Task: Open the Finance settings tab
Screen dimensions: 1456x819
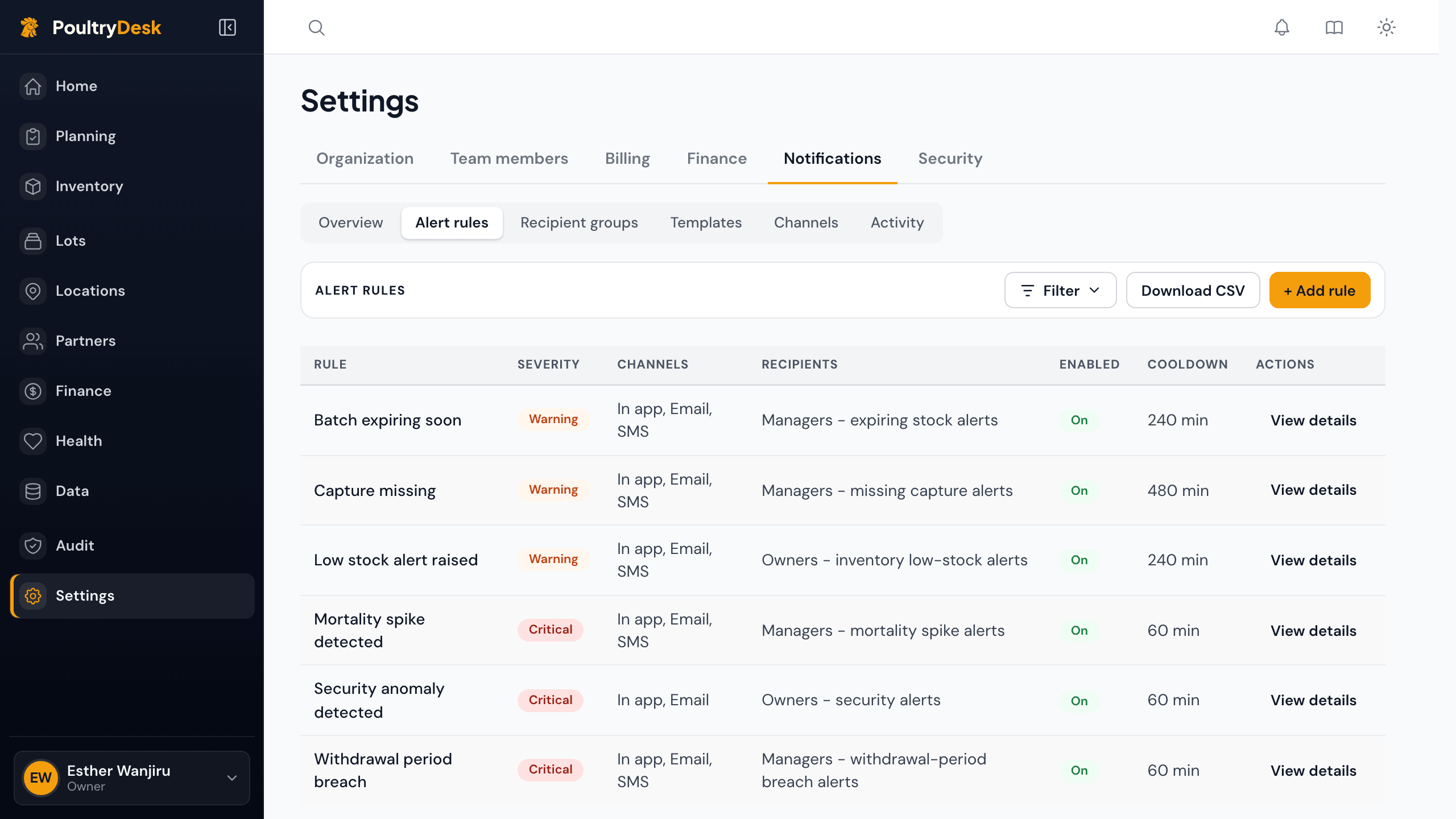Action: coord(717,159)
